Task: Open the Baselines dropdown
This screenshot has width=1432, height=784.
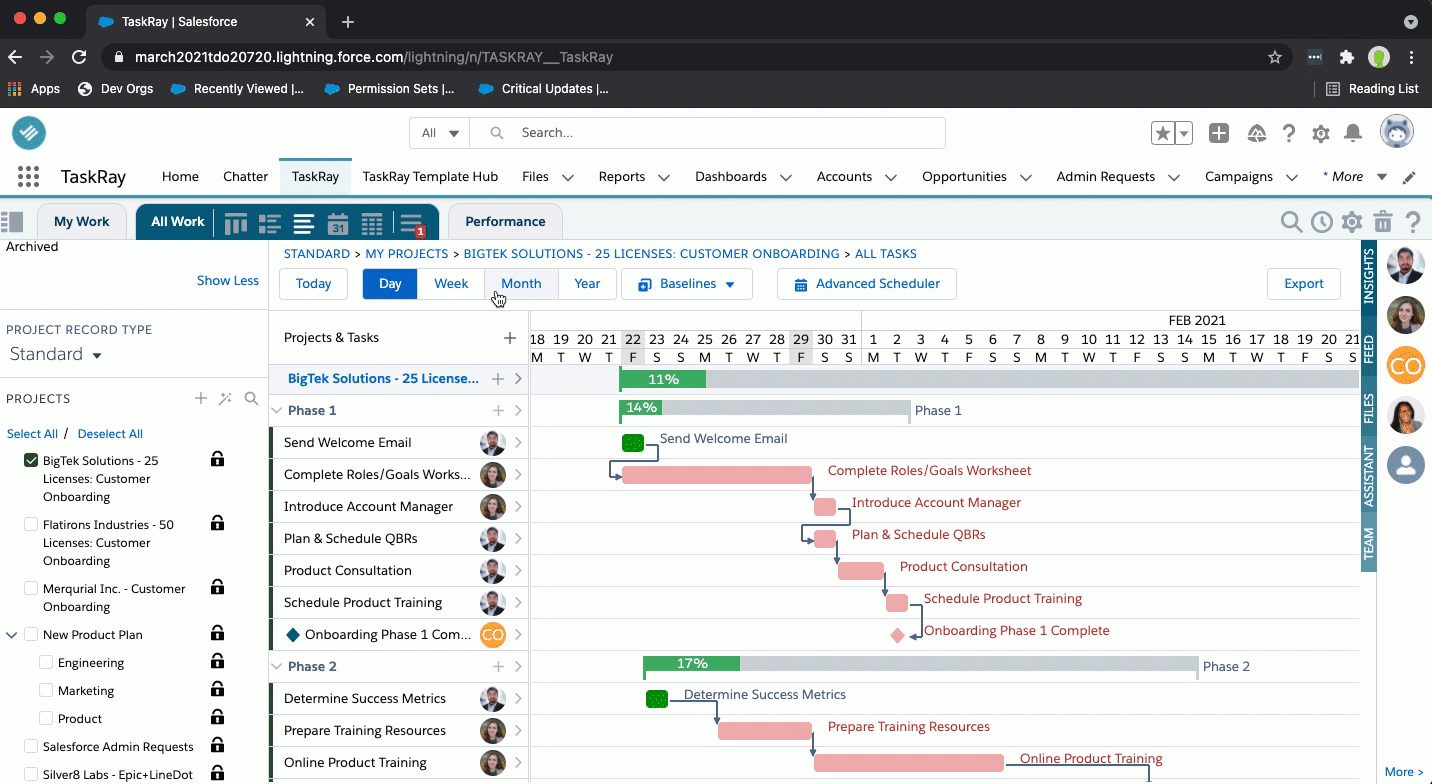Action: [x=687, y=284]
